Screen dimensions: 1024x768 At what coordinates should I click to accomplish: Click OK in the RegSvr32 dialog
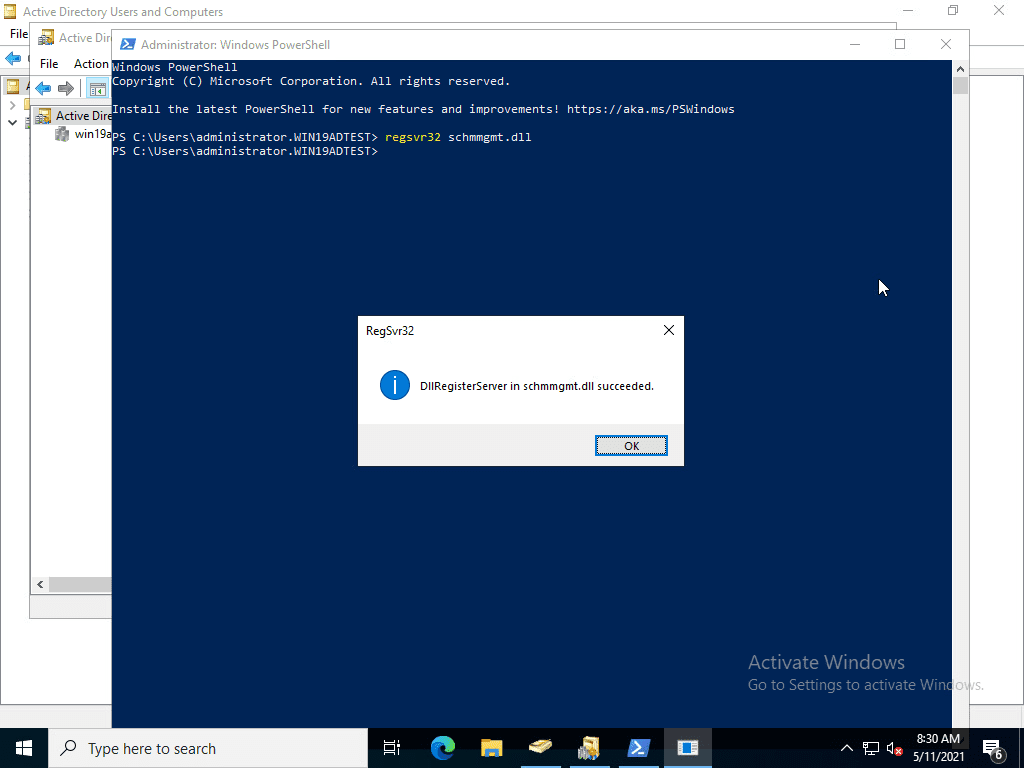(x=631, y=445)
